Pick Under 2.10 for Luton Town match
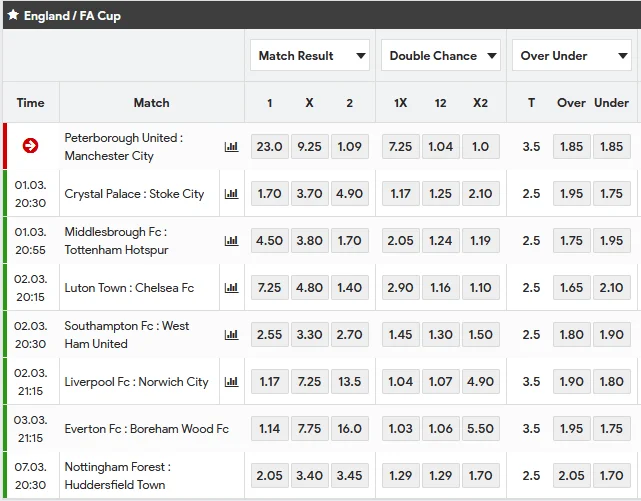The height and width of the screenshot is (501, 641). (611, 288)
